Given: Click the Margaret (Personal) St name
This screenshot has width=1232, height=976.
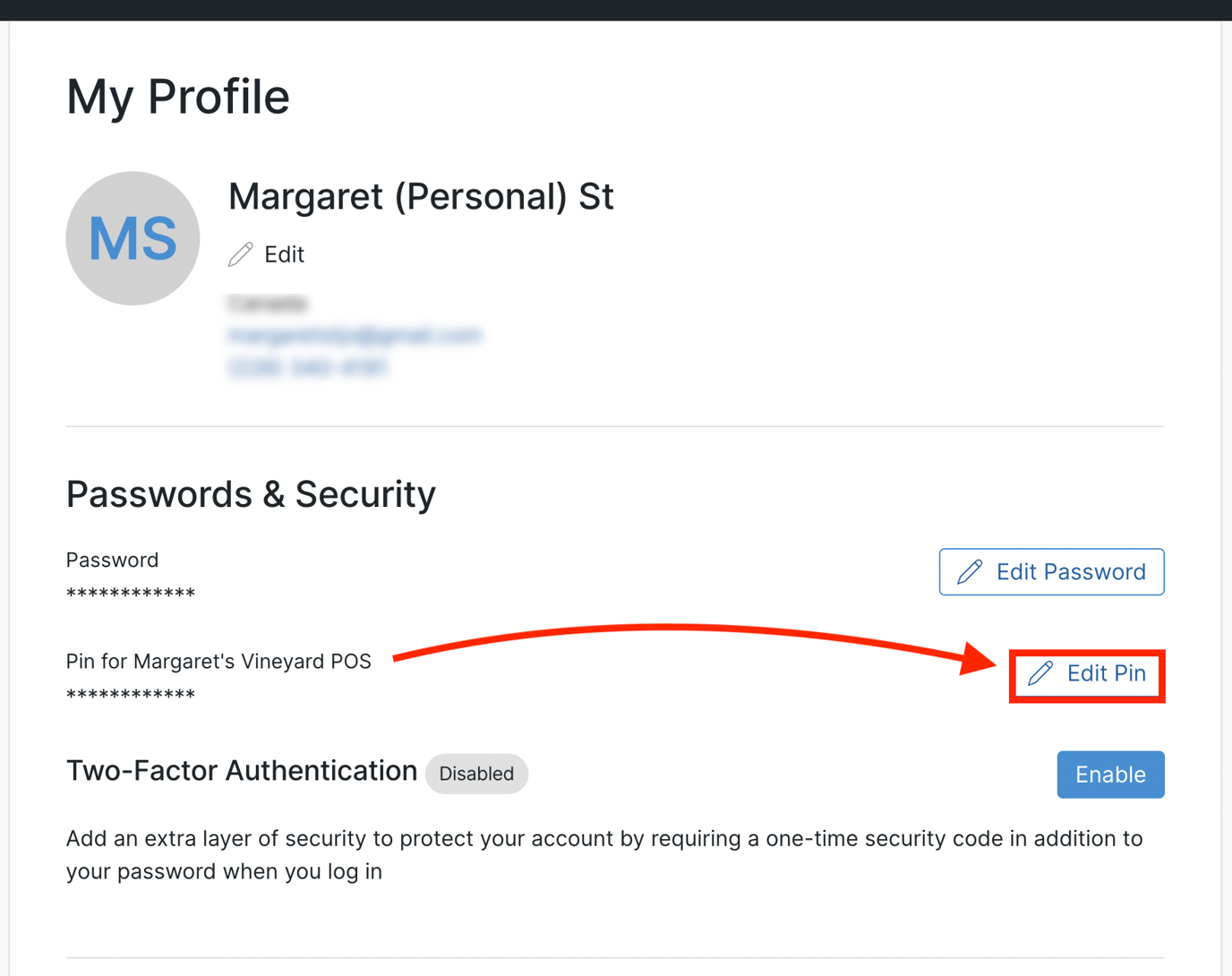Looking at the screenshot, I should [421, 197].
